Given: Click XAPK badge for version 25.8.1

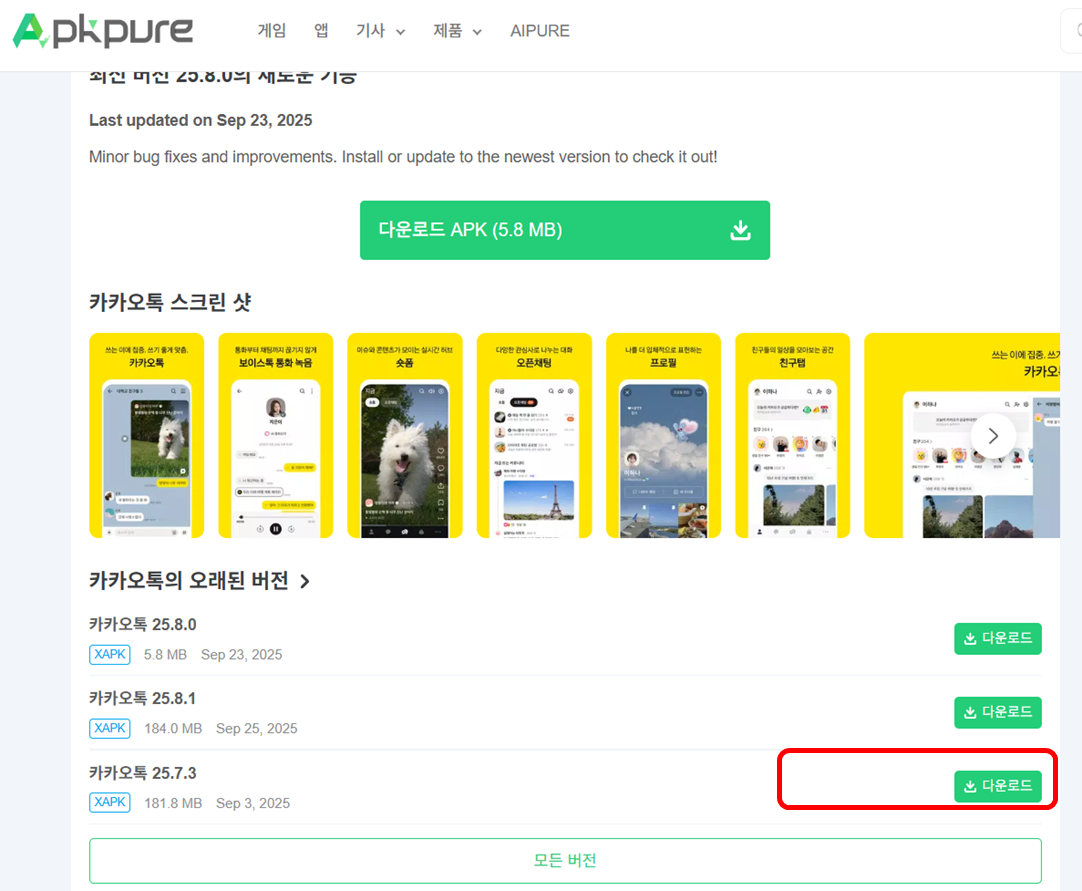Looking at the screenshot, I should pyautogui.click(x=110, y=728).
